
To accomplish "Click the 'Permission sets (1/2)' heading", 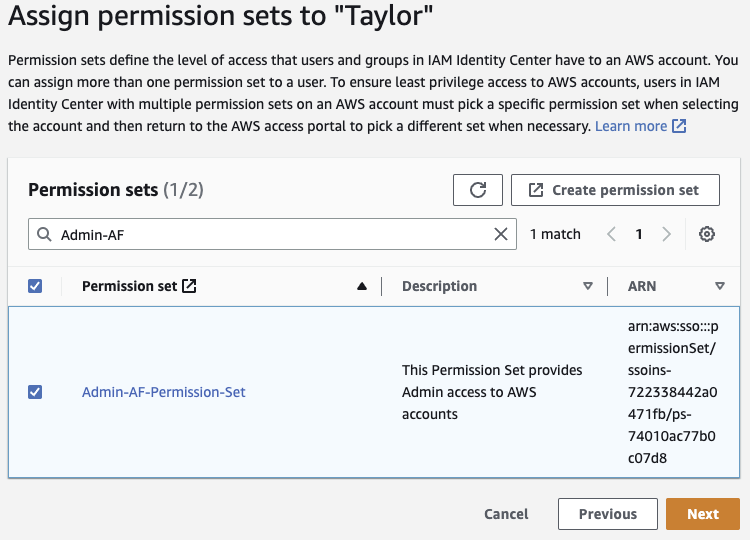I will tap(116, 190).
